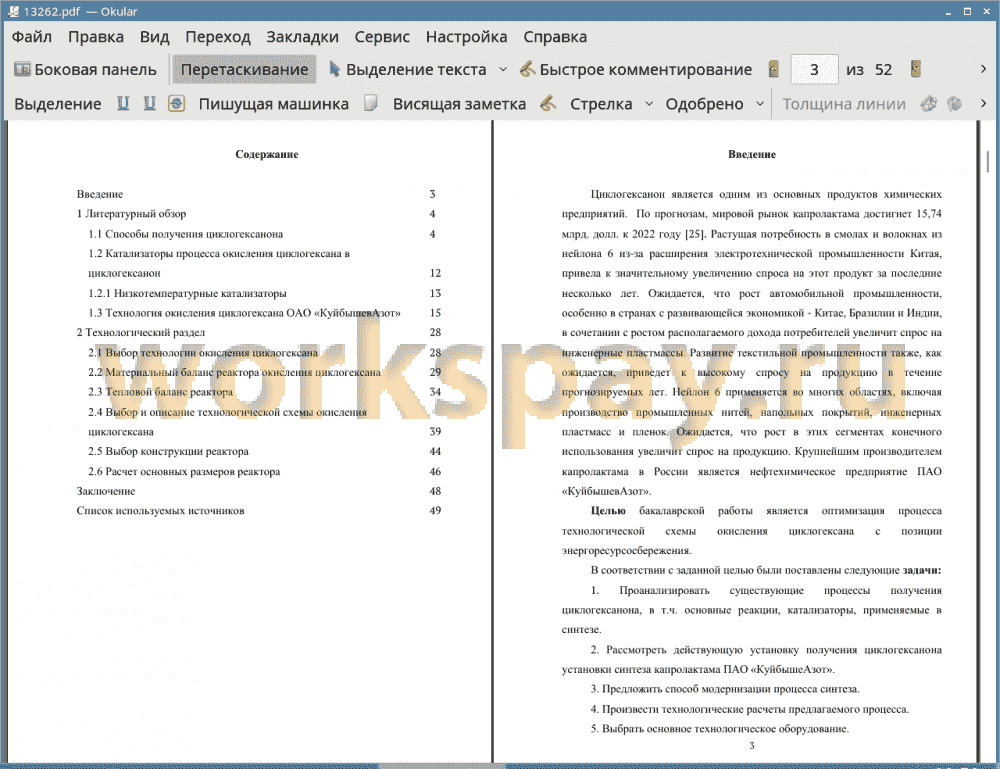Click '2.6 Расчет основных размеров реактора' line
This screenshot has width=1000, height=769.
pos(184,472)
